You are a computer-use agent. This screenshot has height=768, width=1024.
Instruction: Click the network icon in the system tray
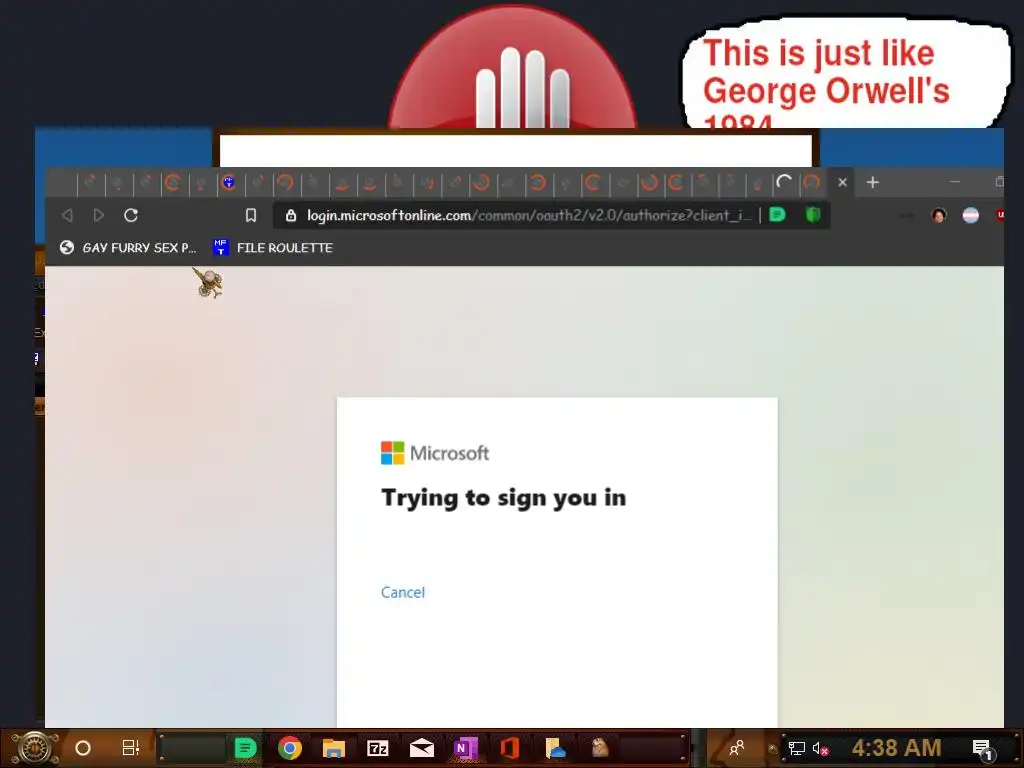click(796, 748)
